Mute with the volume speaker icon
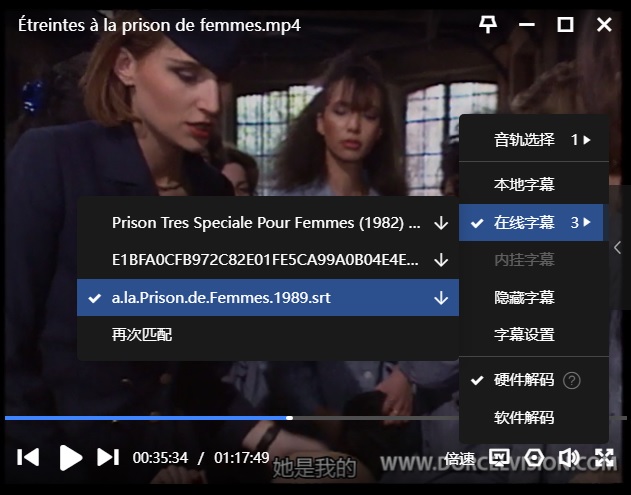Screen dimensions: 631x495 click(569, 458)
